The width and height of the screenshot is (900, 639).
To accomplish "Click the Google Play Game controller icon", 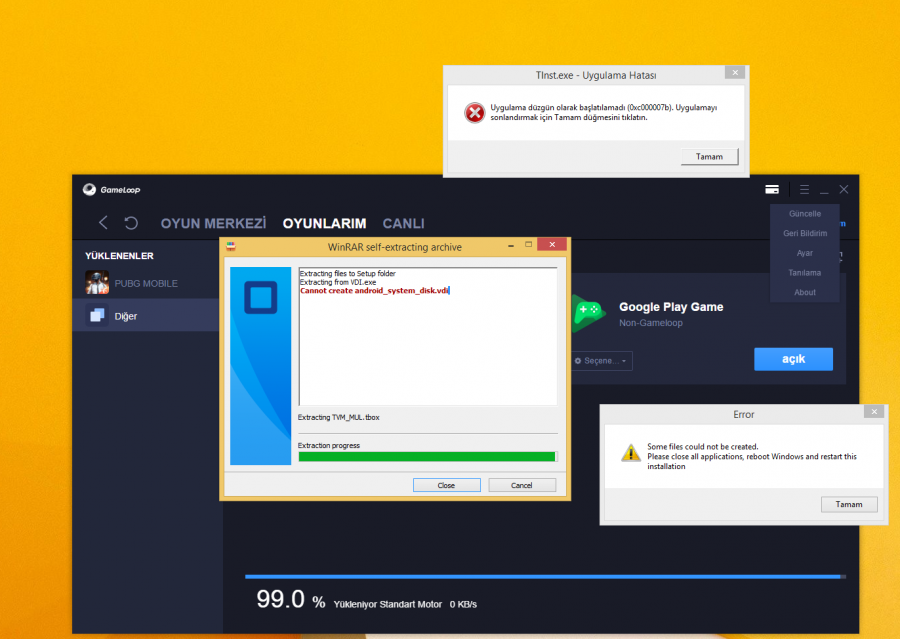I will pos(588,313).
